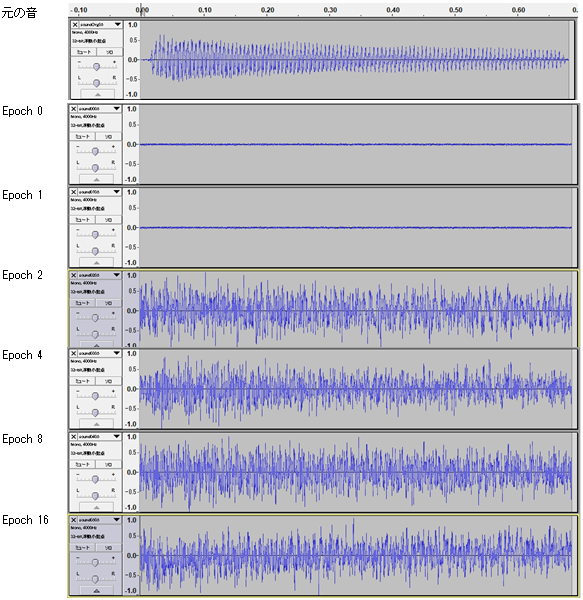Click the 0.10 mark on the timeline ruler

click(x=205, y=10)
